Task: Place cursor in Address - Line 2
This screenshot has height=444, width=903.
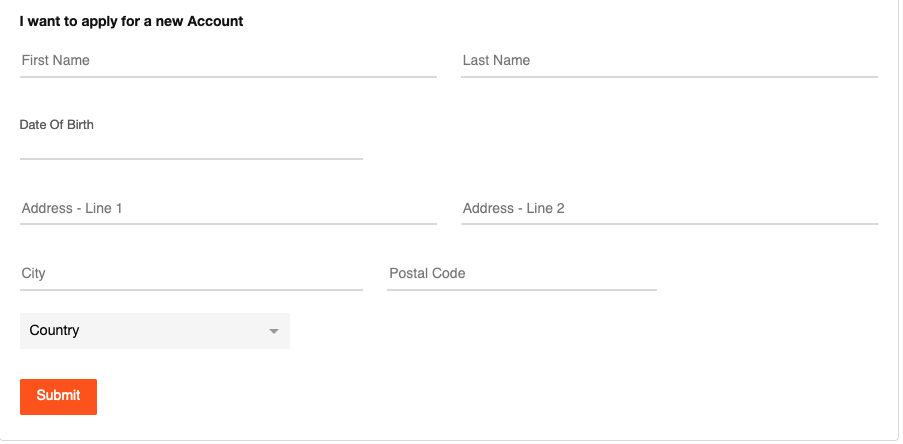Action: [x=669, y=209]
